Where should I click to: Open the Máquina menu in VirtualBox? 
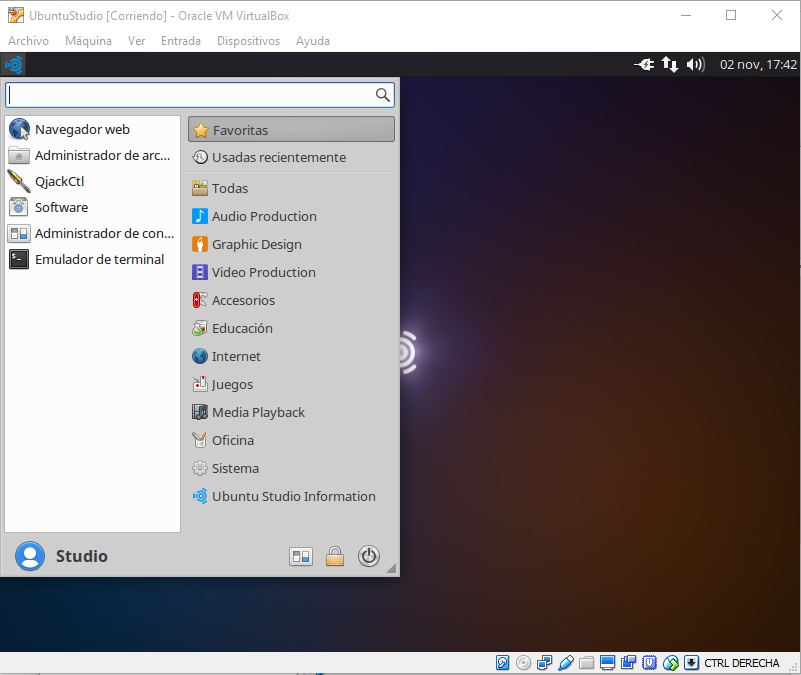tap(88, 41)
